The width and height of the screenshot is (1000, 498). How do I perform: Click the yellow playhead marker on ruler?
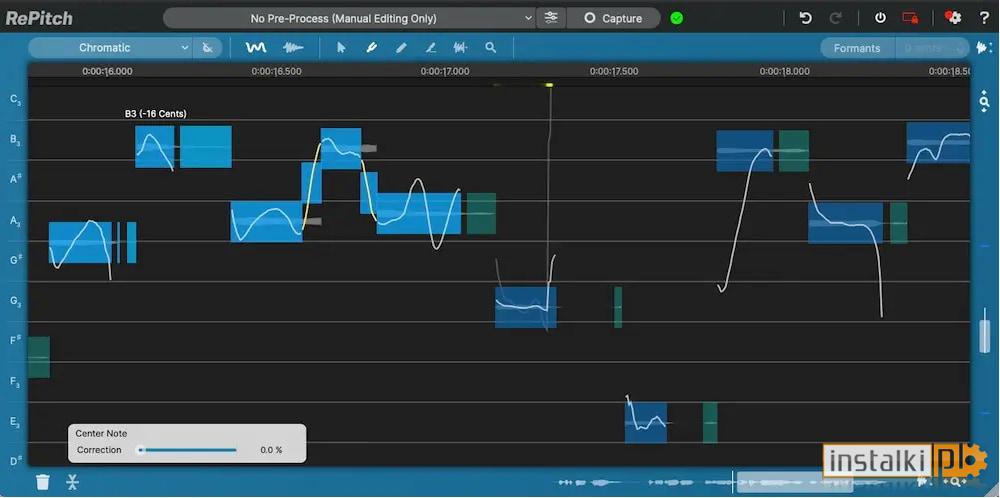pos(549,85)
